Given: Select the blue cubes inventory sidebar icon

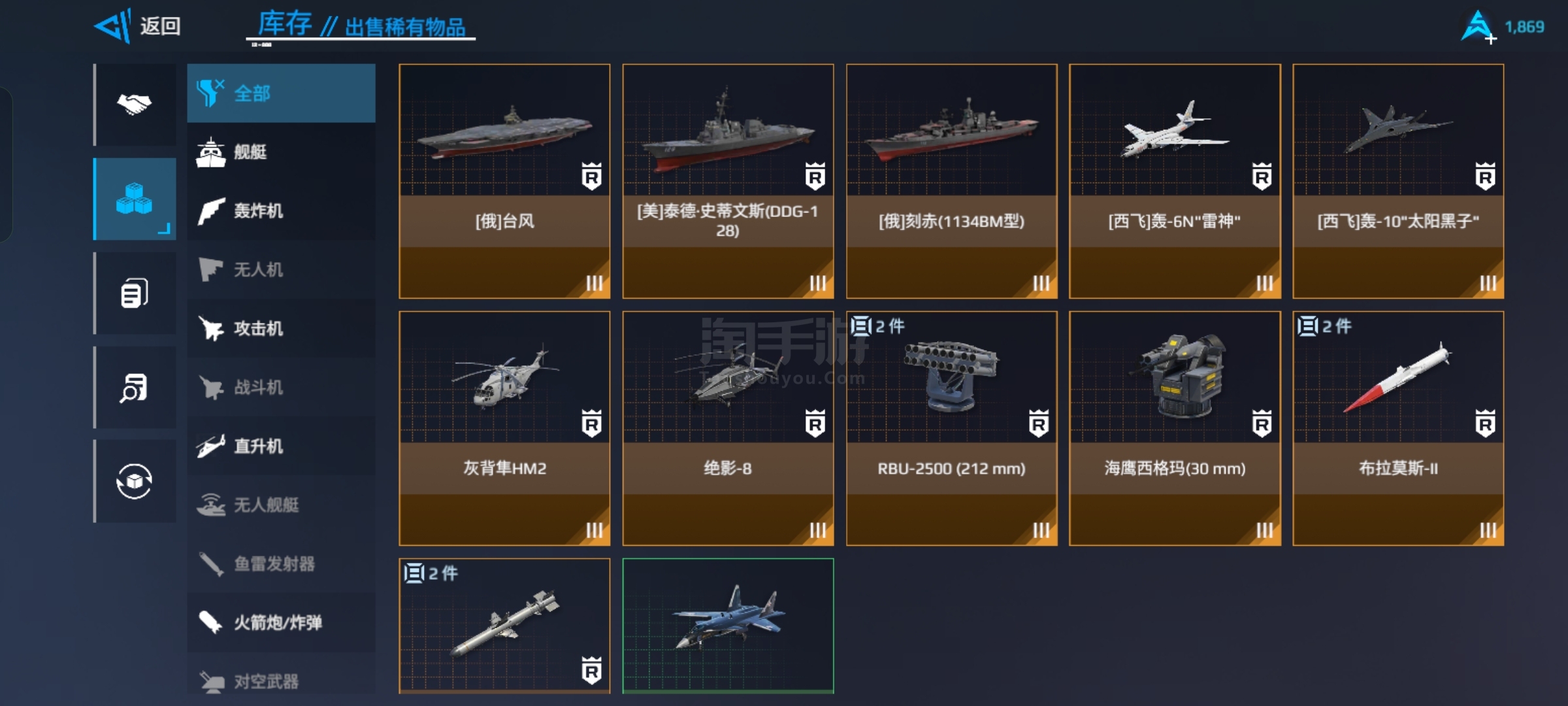Looking at the screenshot, I should click(135, 199).
